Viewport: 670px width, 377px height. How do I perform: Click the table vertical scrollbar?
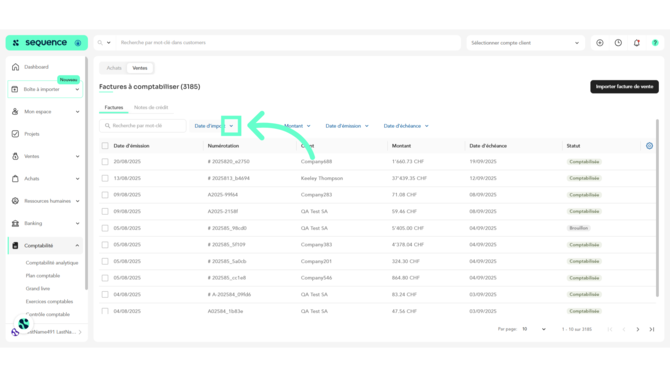coord(657,208)
